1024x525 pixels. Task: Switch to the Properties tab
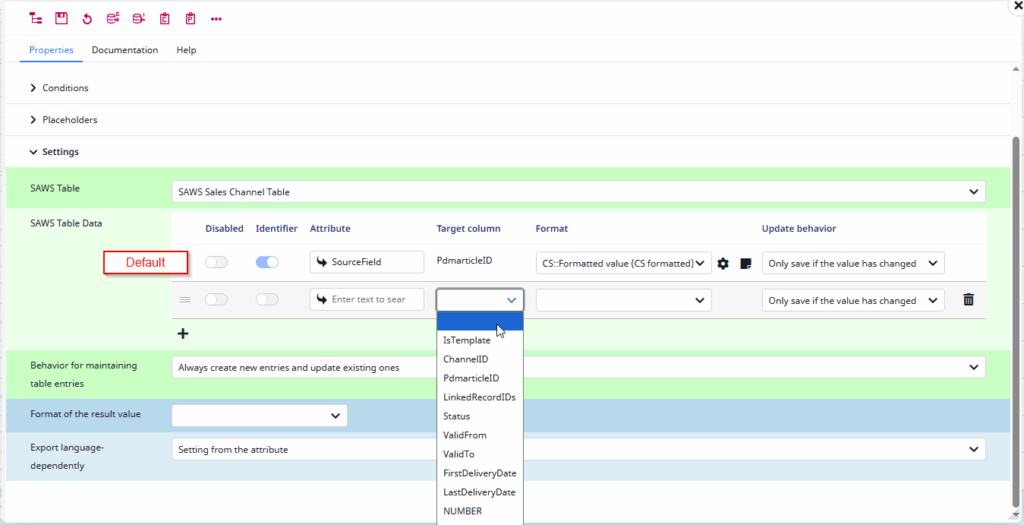[x=51, y=50]
